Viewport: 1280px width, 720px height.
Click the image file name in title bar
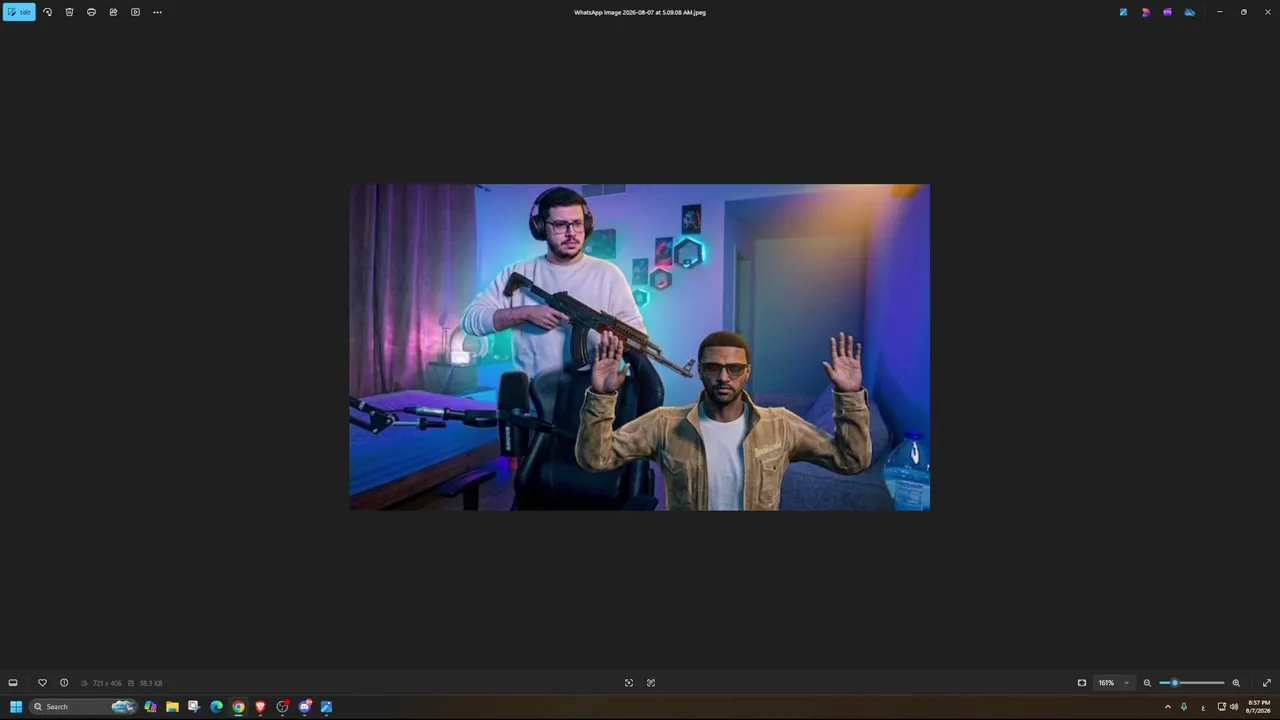[640, 12]
